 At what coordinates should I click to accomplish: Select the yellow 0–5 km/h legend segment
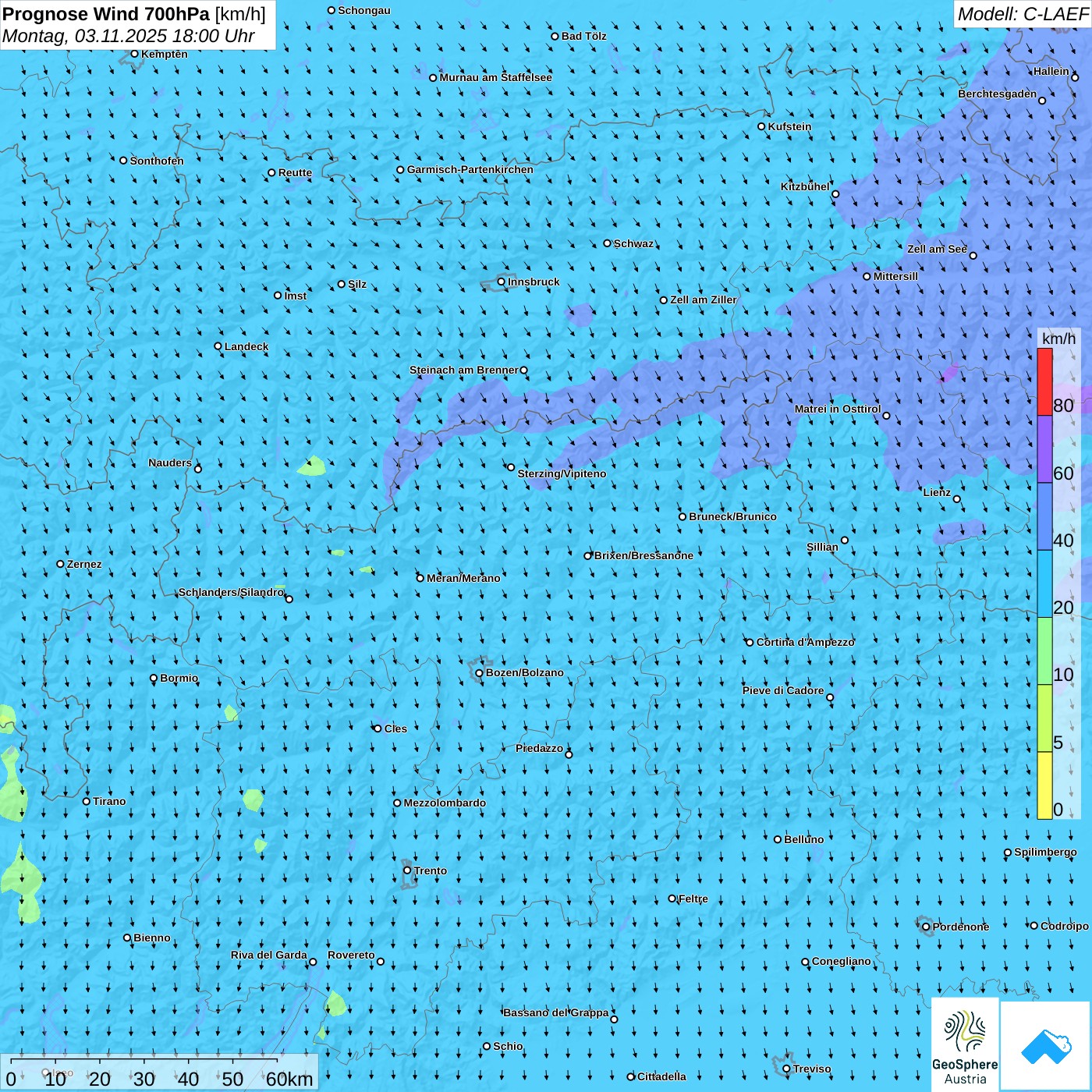point(1044,785)
